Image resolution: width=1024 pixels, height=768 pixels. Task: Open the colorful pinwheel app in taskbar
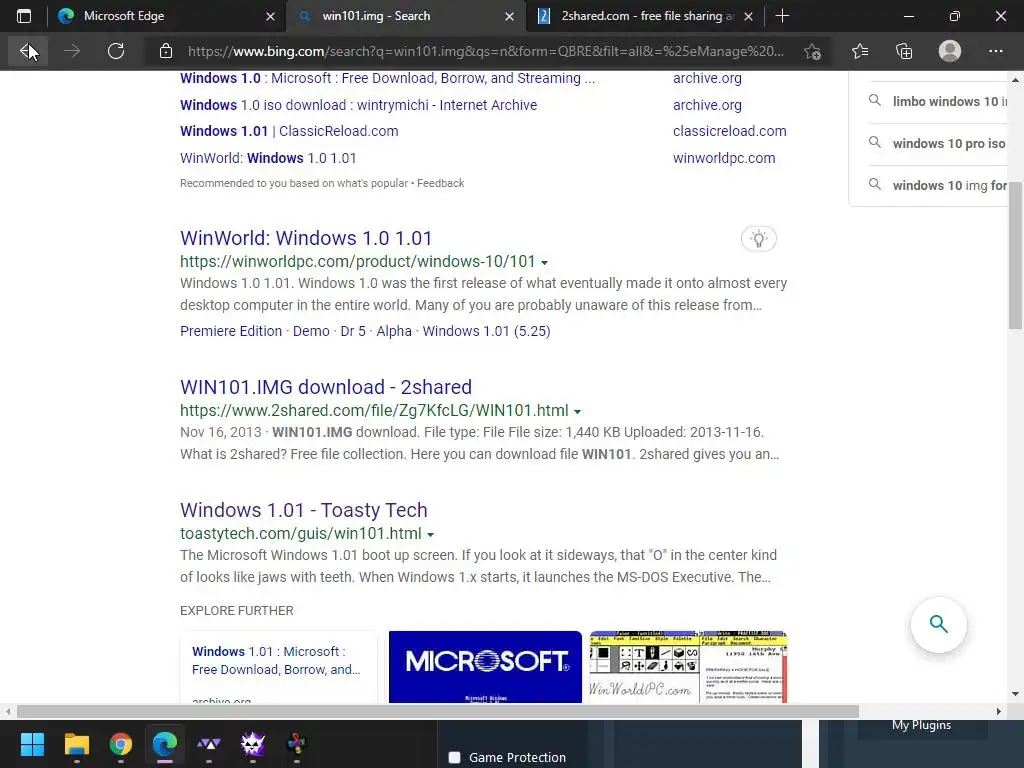(296, 744)
